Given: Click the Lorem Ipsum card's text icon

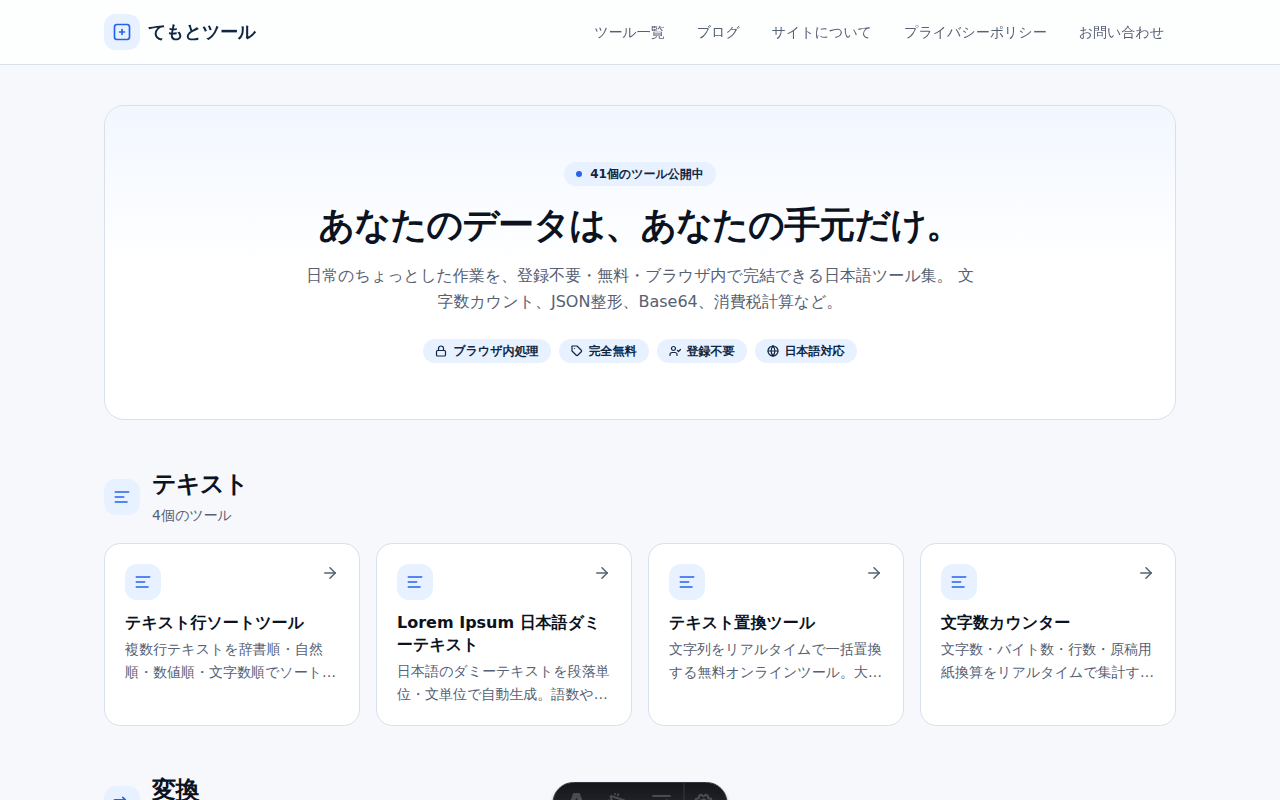Looking at the screenshot, I should (x=415, y=582).
